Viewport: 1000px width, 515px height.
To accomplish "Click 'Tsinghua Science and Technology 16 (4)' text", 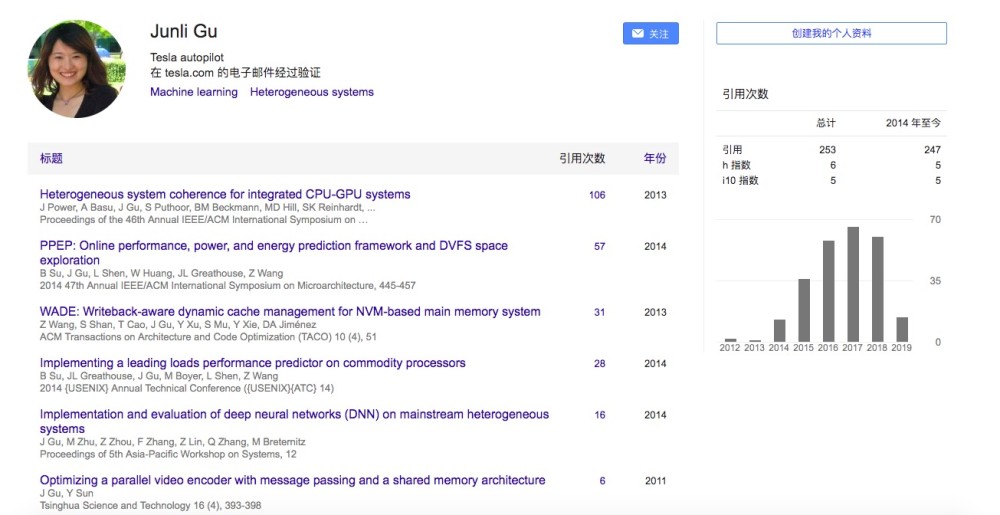I will pyautogui.click(x=151, y=505).
